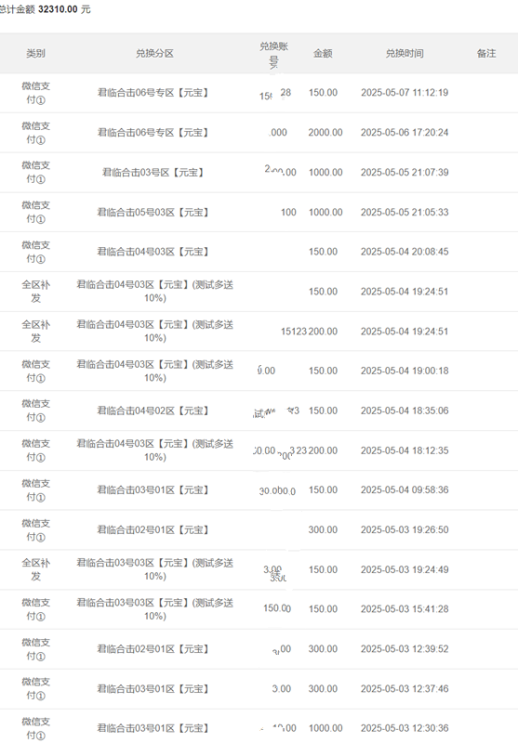
Task: Click the 兑换分区 column header
Action: click(x=154, y=53)
